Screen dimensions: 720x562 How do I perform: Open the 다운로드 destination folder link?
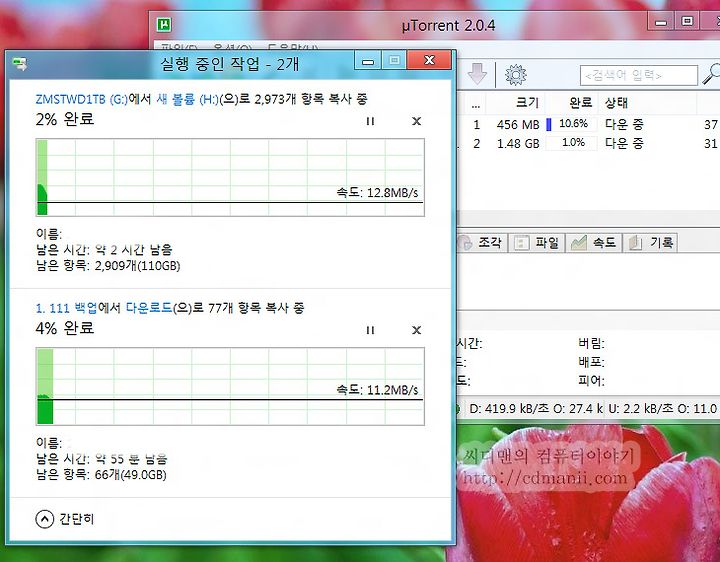[149, 308]
